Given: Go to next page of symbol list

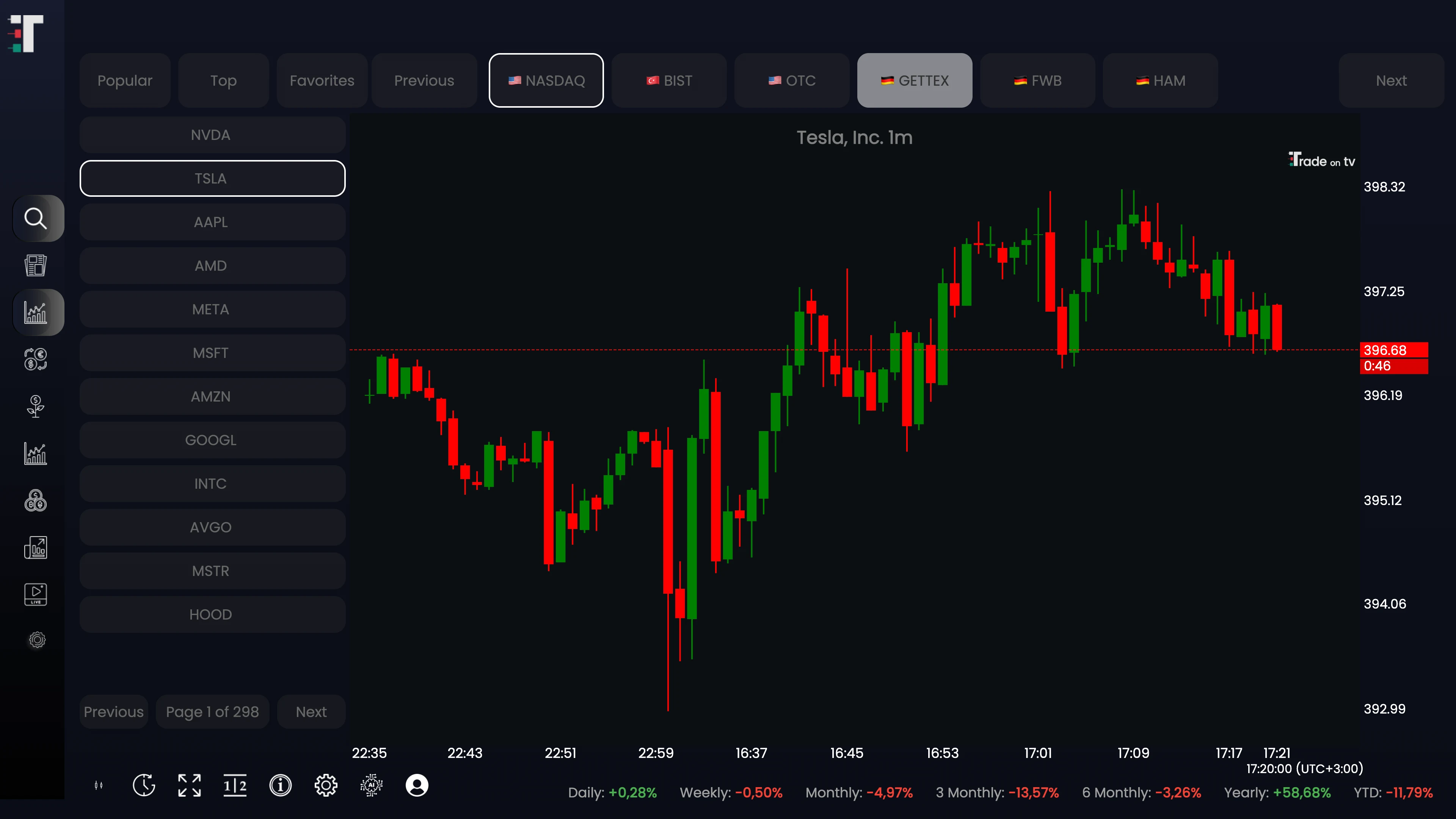Looking at the screenshot, I should [311, 712].
